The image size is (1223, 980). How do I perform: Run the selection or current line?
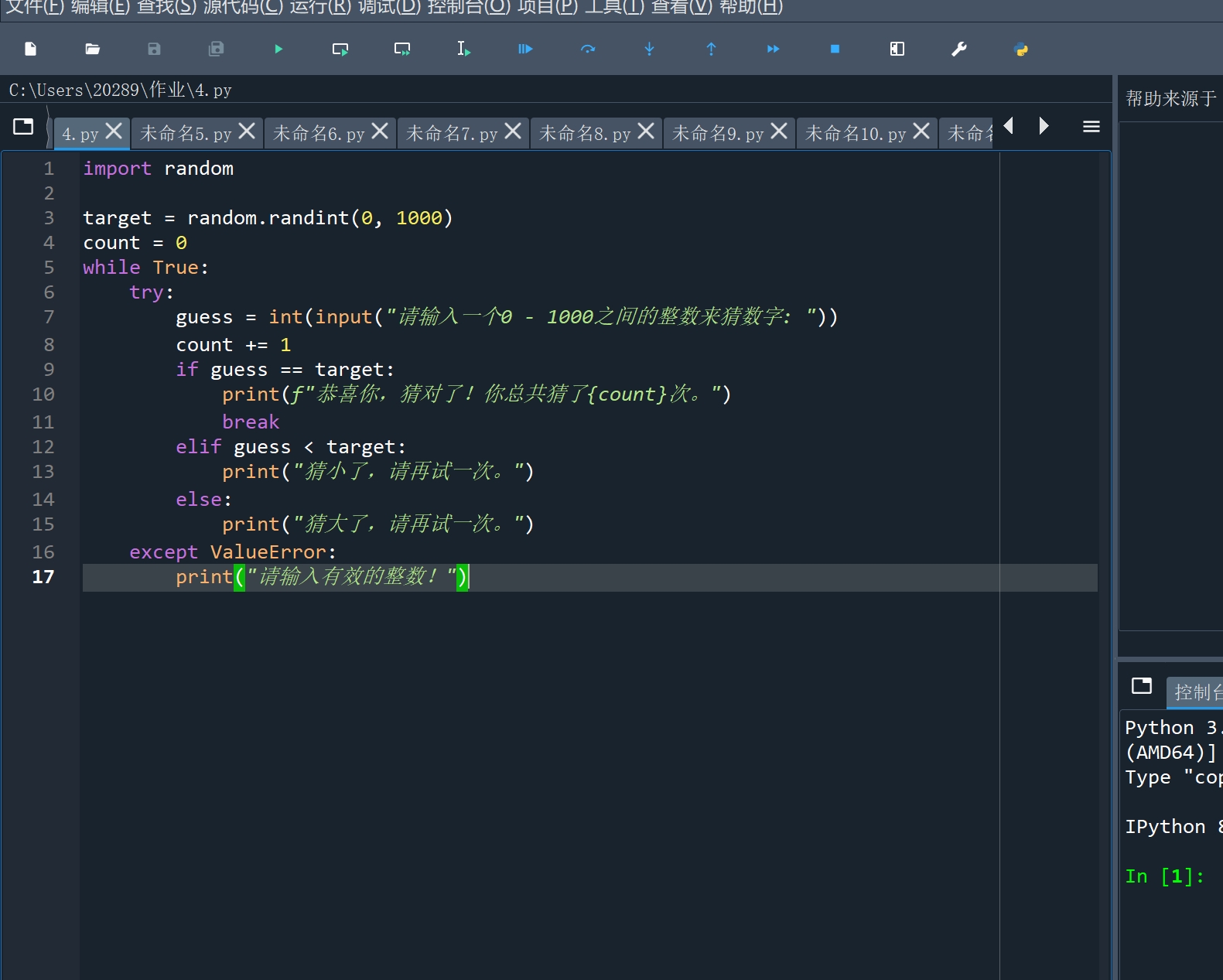point(464,49)
